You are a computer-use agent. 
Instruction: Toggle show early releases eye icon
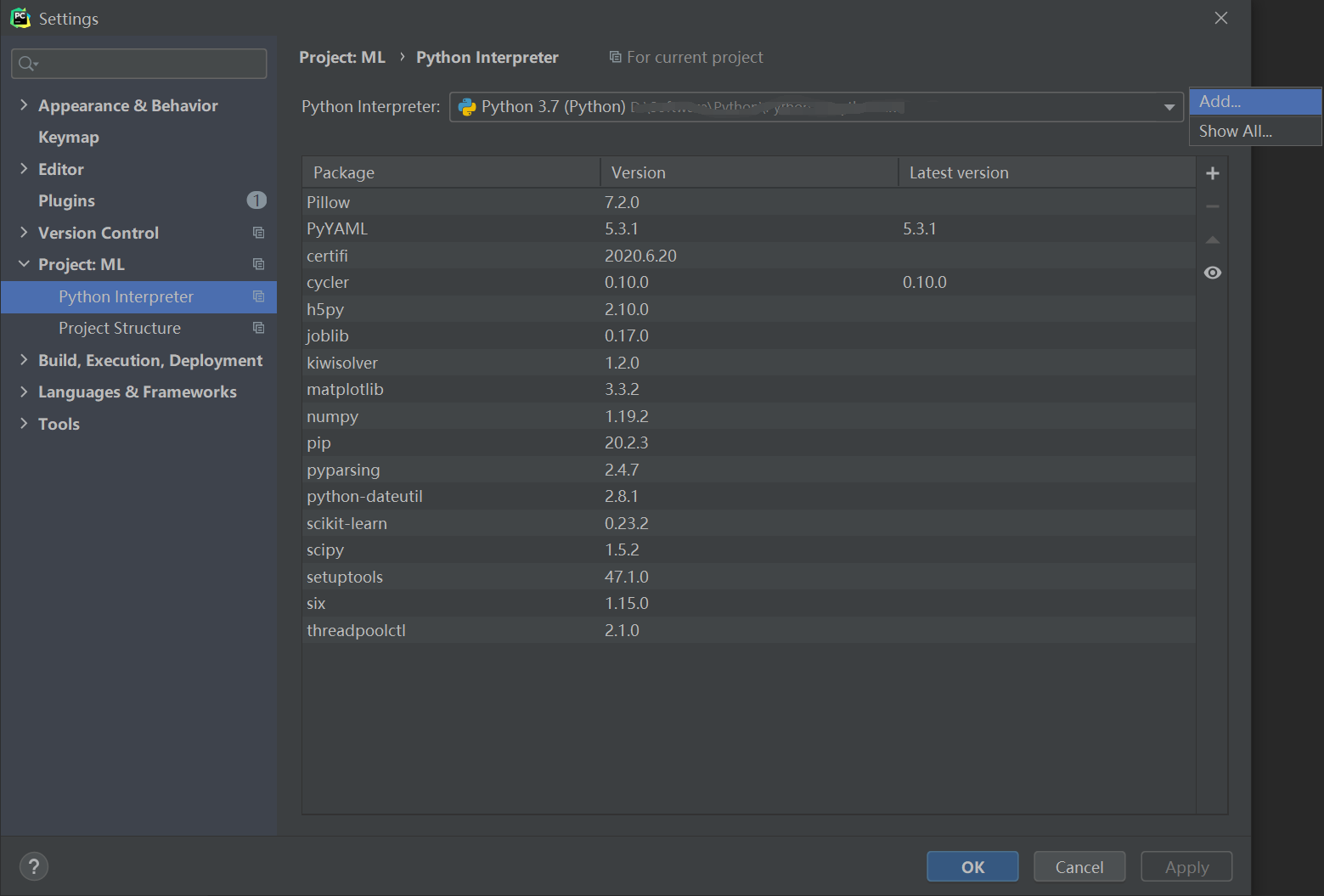[x=1213, y=273]
